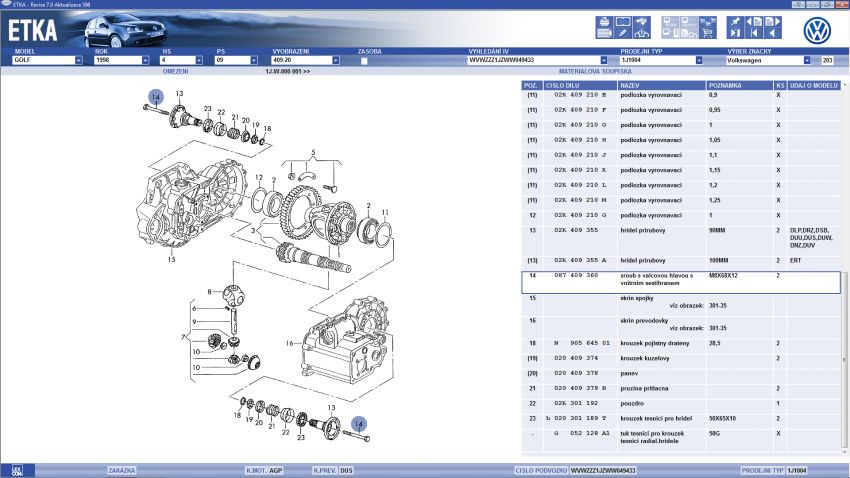Toggle the ZASOBA checkbox
This screenshot has width=850, height=478.
(x=364, y=60)
